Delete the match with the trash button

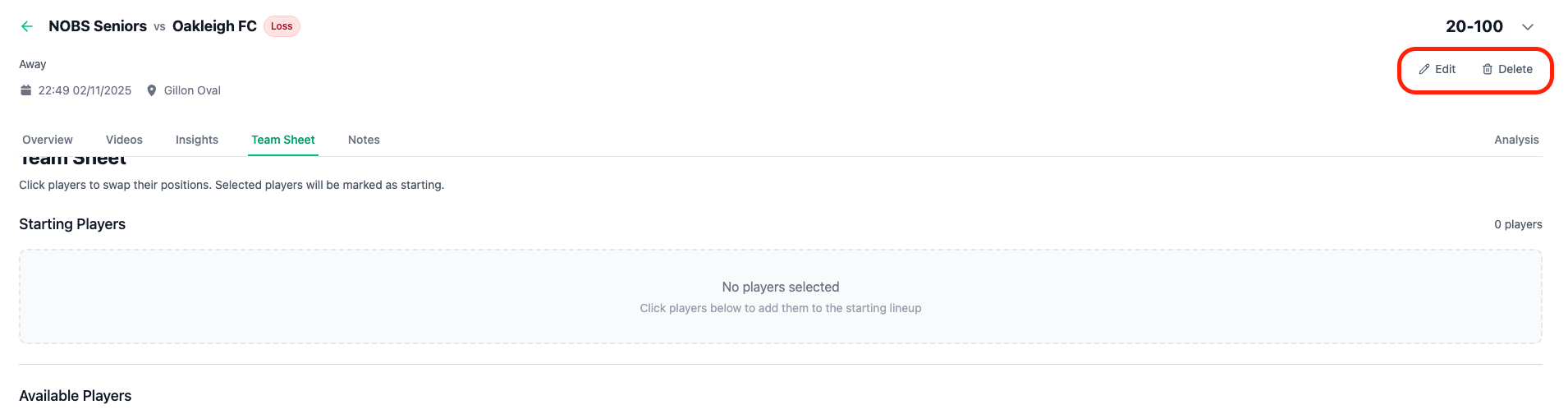[x=1507, y=70]
